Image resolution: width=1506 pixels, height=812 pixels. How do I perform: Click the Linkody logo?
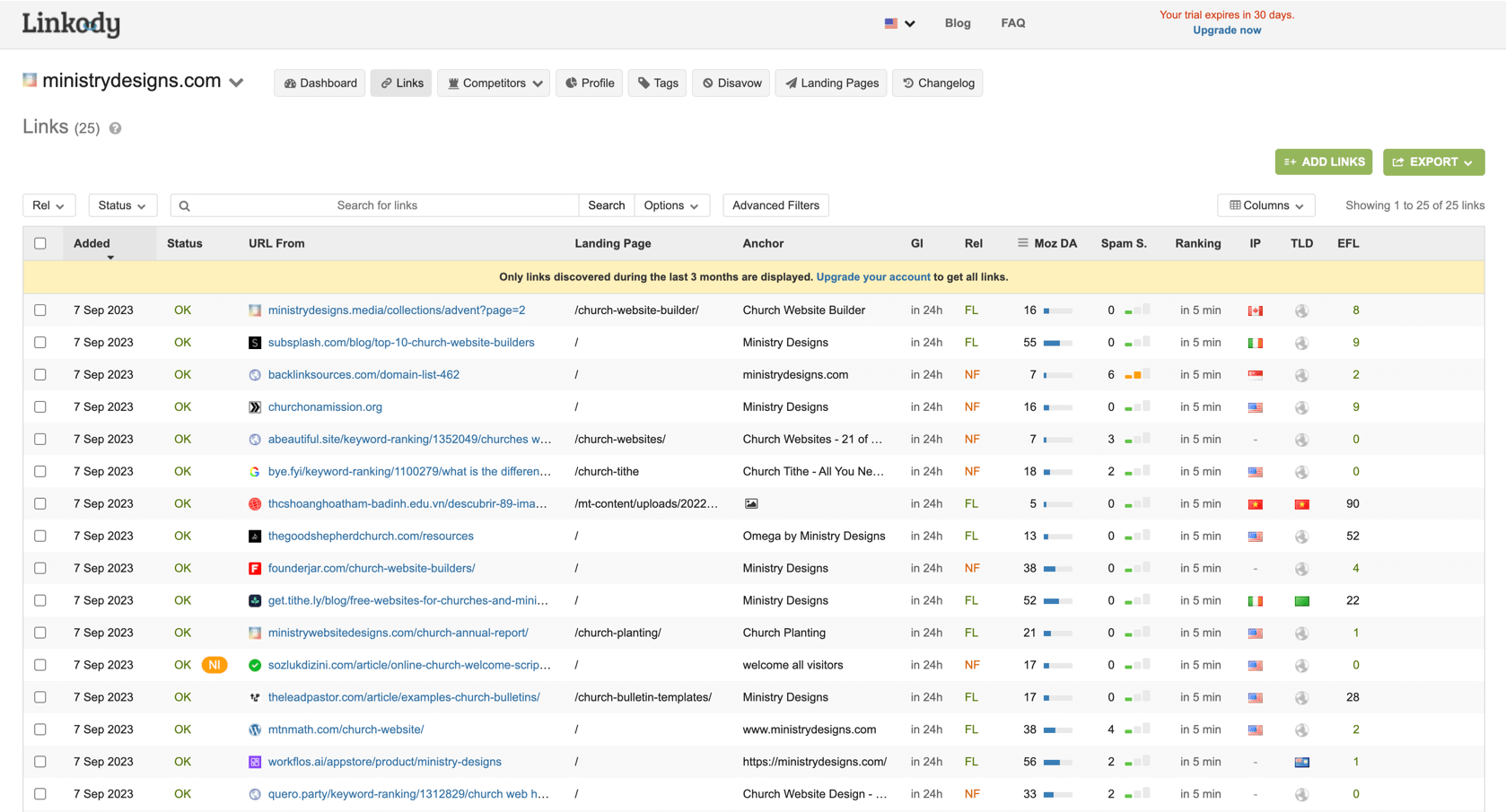(71, 24)
